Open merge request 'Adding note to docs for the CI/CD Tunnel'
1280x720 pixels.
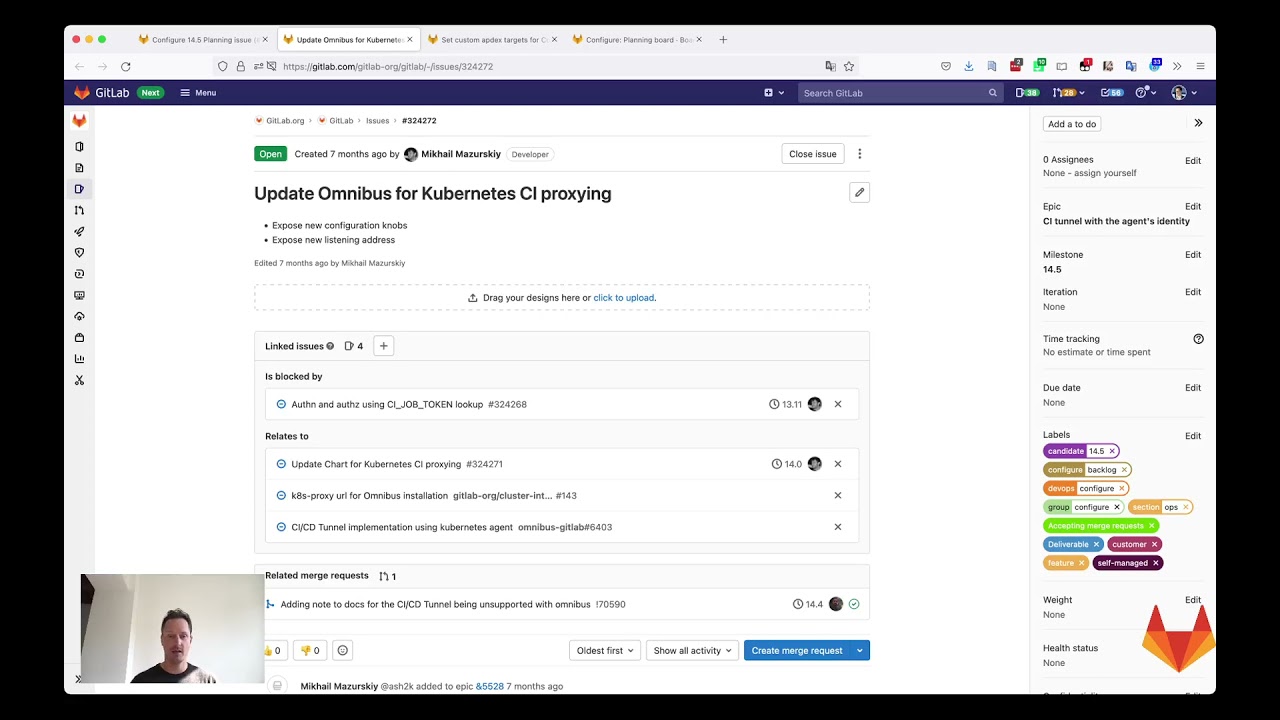pyautogui.click(x=435, y=604)
